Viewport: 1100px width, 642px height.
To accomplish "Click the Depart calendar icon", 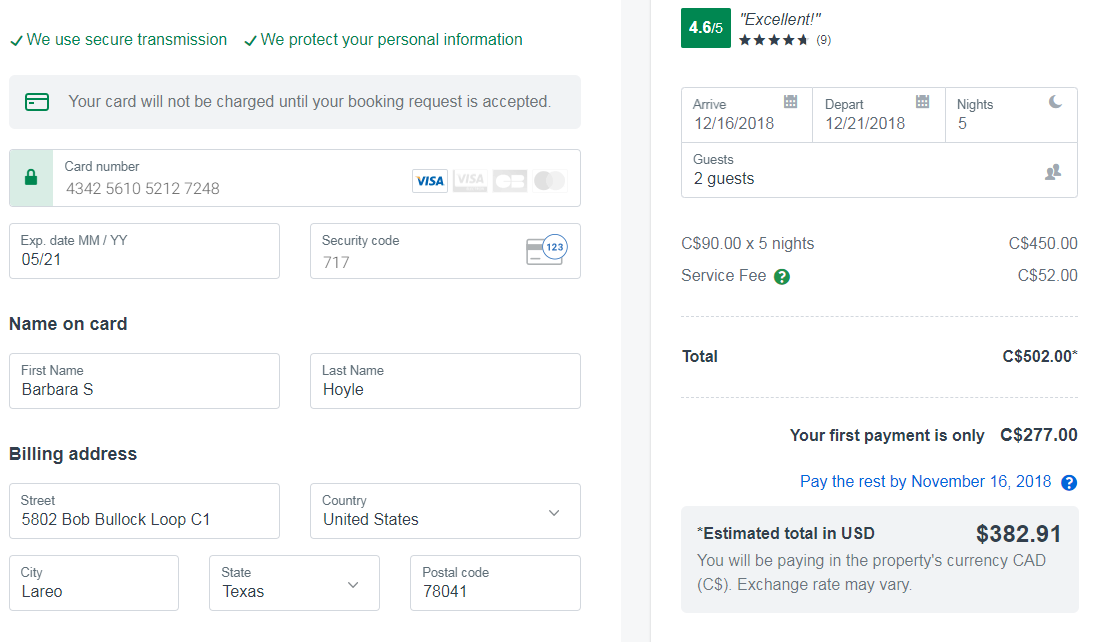I will tap(922, 102).
